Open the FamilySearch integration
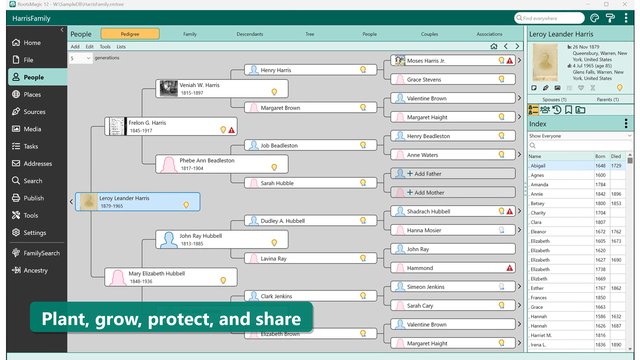Image resolution: width=640 pixels, height=360 pixels. point(37,253)
